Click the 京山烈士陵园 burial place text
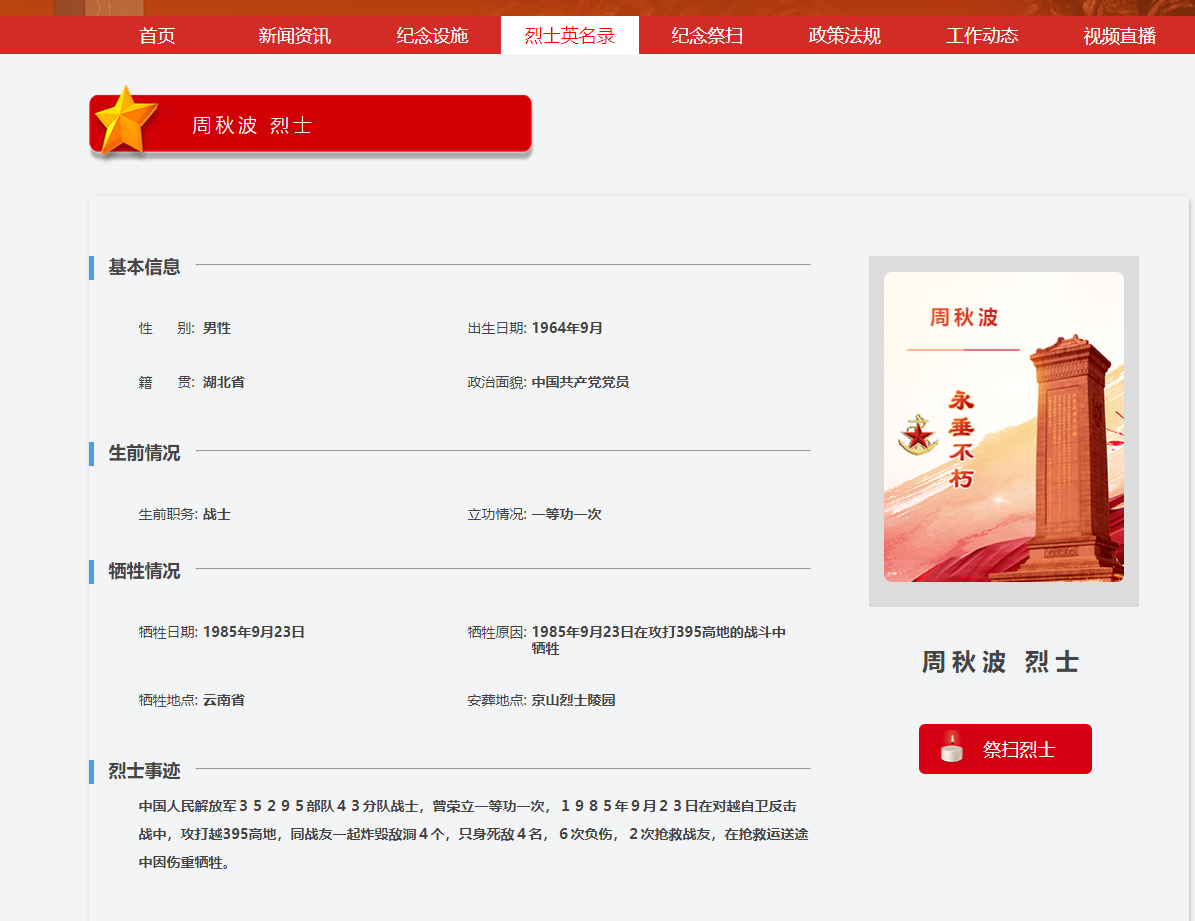Screen dimensions: 1195x921 point(573,700)
